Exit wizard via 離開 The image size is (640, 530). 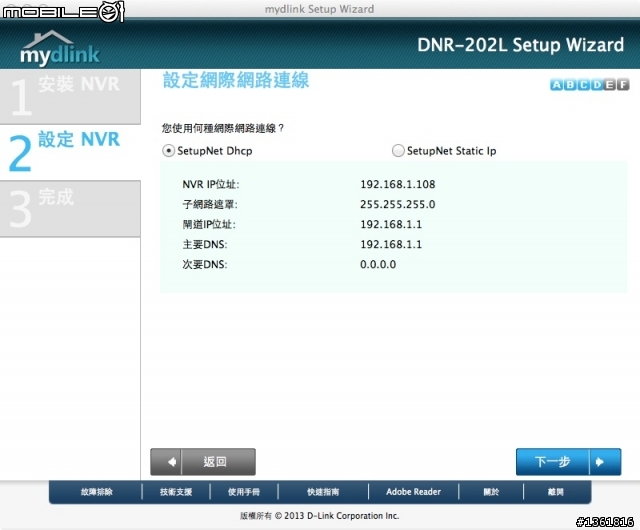click(556, 492)
